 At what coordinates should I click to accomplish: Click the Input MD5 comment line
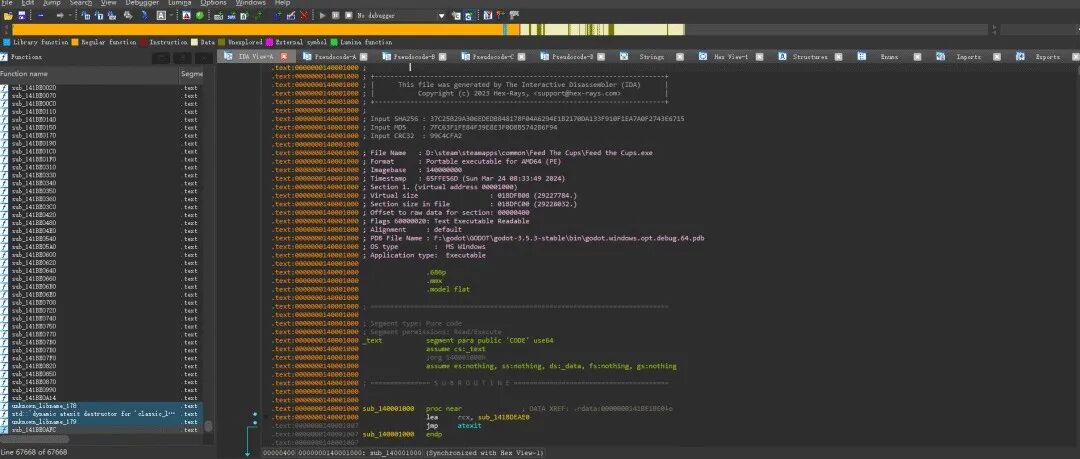click(x=459, y=127)
